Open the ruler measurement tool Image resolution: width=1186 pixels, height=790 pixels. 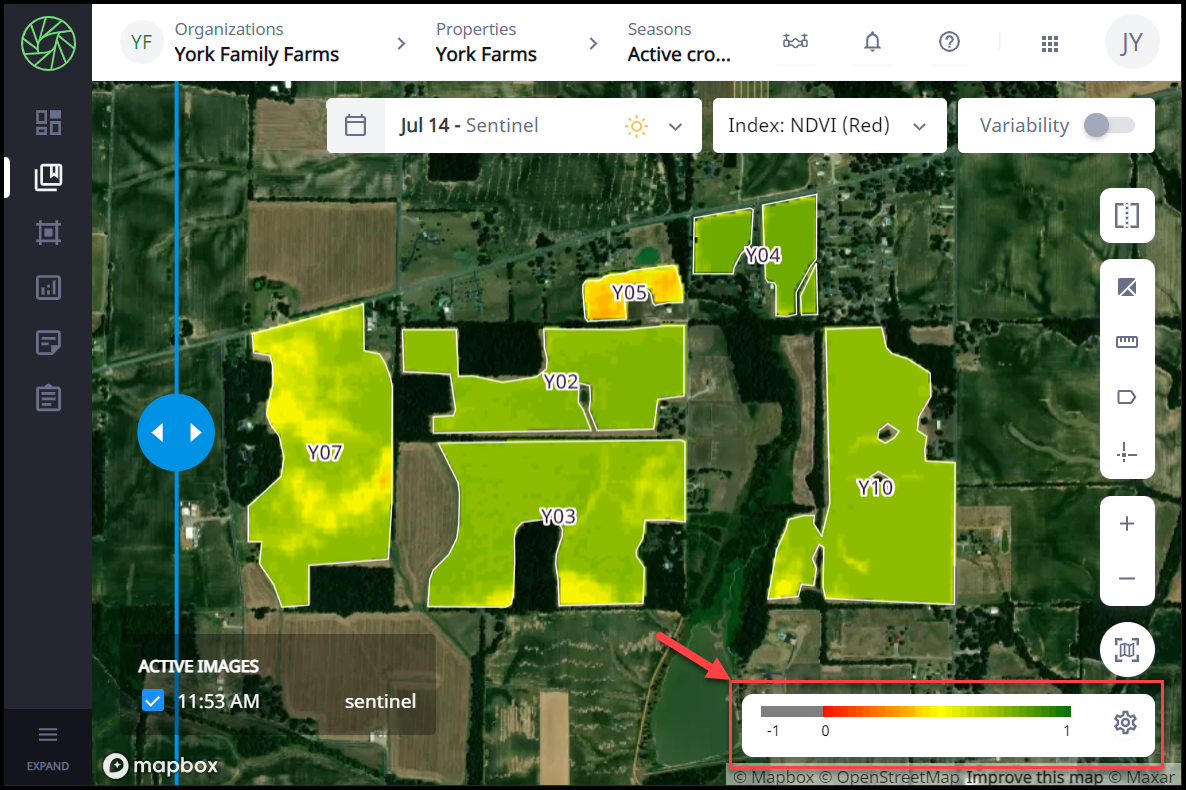point(1127,342)
